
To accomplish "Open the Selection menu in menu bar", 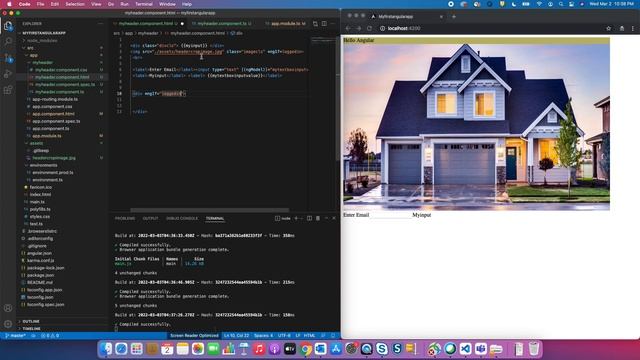I will (75, 4).
